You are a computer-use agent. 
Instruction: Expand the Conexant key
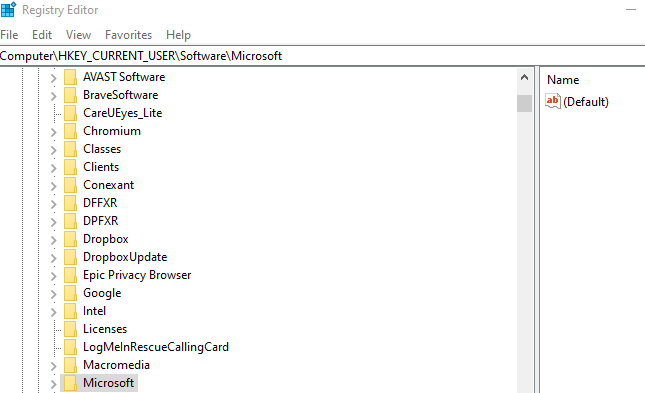[53, 186]
